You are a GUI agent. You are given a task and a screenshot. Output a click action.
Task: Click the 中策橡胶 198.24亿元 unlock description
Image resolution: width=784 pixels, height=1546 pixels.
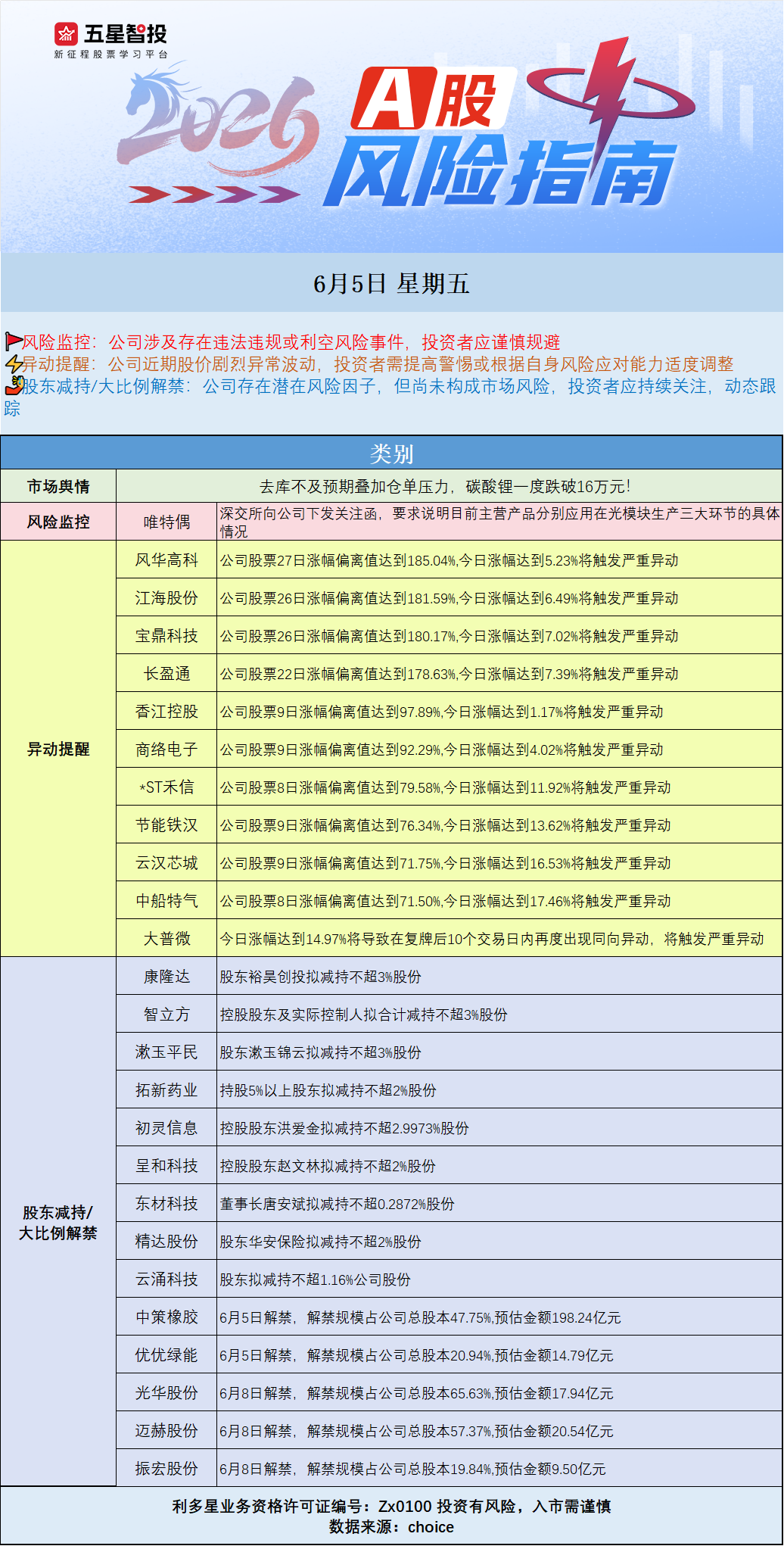click(420, 1317)
